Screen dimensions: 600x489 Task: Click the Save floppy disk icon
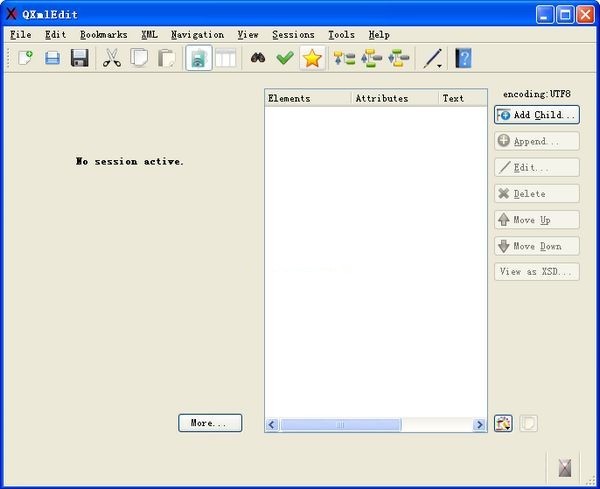click(x=79, y=59)
